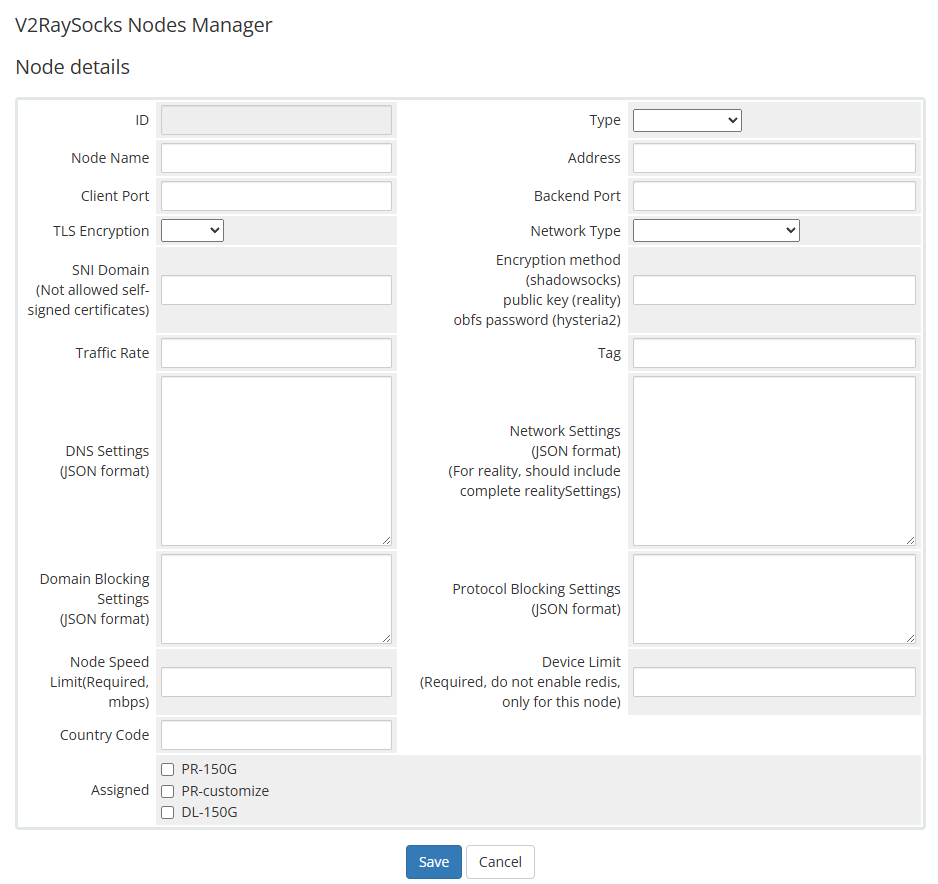
Task: Select the Tag input field
Action: coord(774,353)
